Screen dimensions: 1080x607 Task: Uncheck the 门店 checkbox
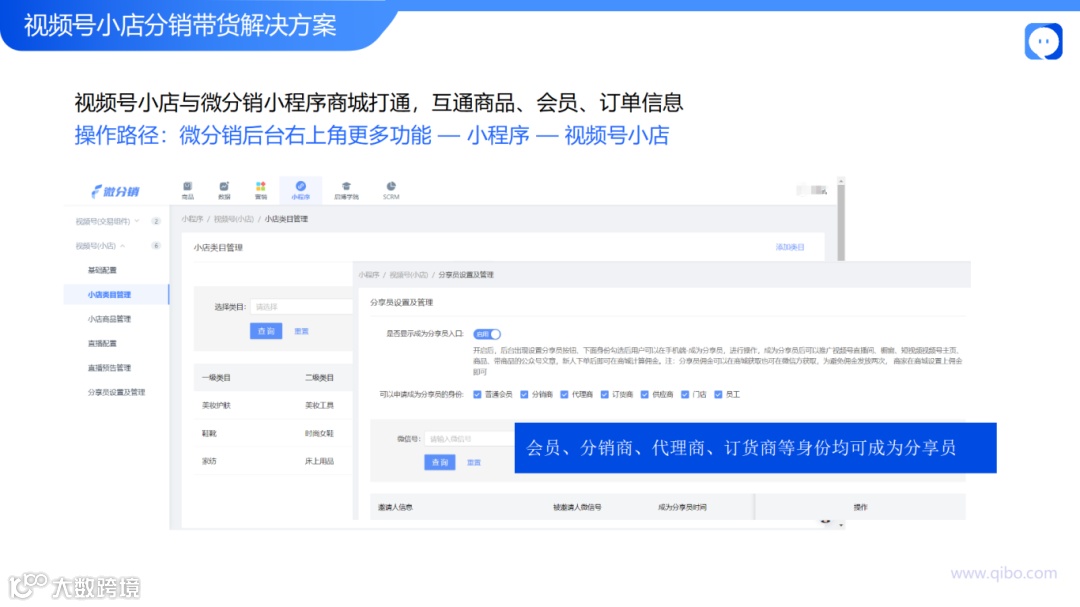click(685, 395)
